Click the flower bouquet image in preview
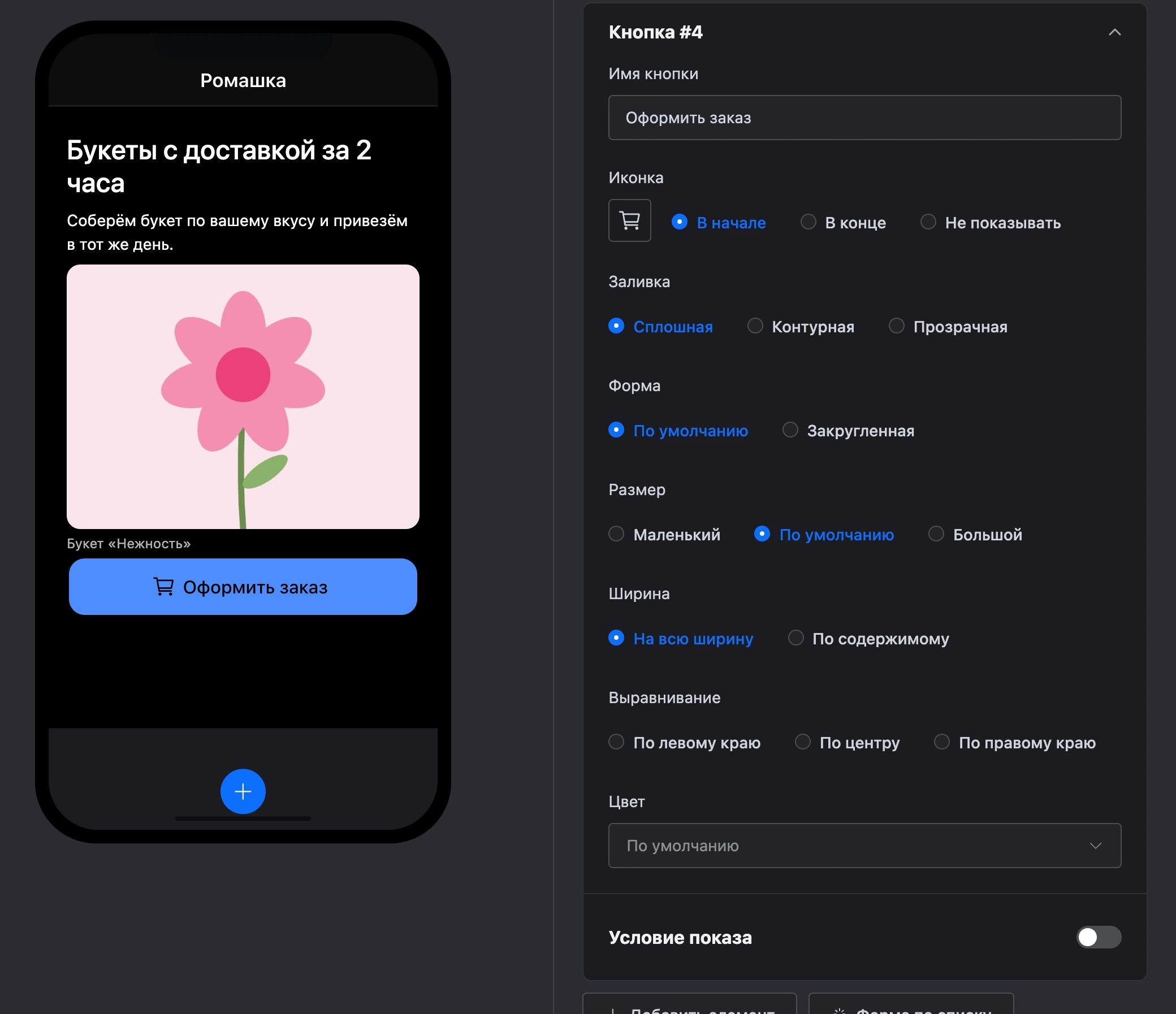This screenshot has height=1014, width=1176. [243, 397]
